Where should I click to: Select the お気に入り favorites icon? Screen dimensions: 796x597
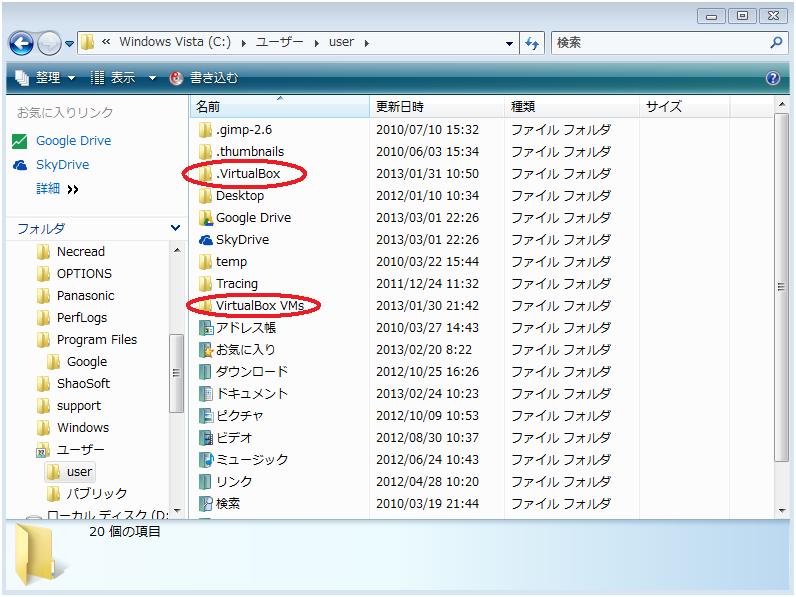pyautogui.click(x=206, y=350)
